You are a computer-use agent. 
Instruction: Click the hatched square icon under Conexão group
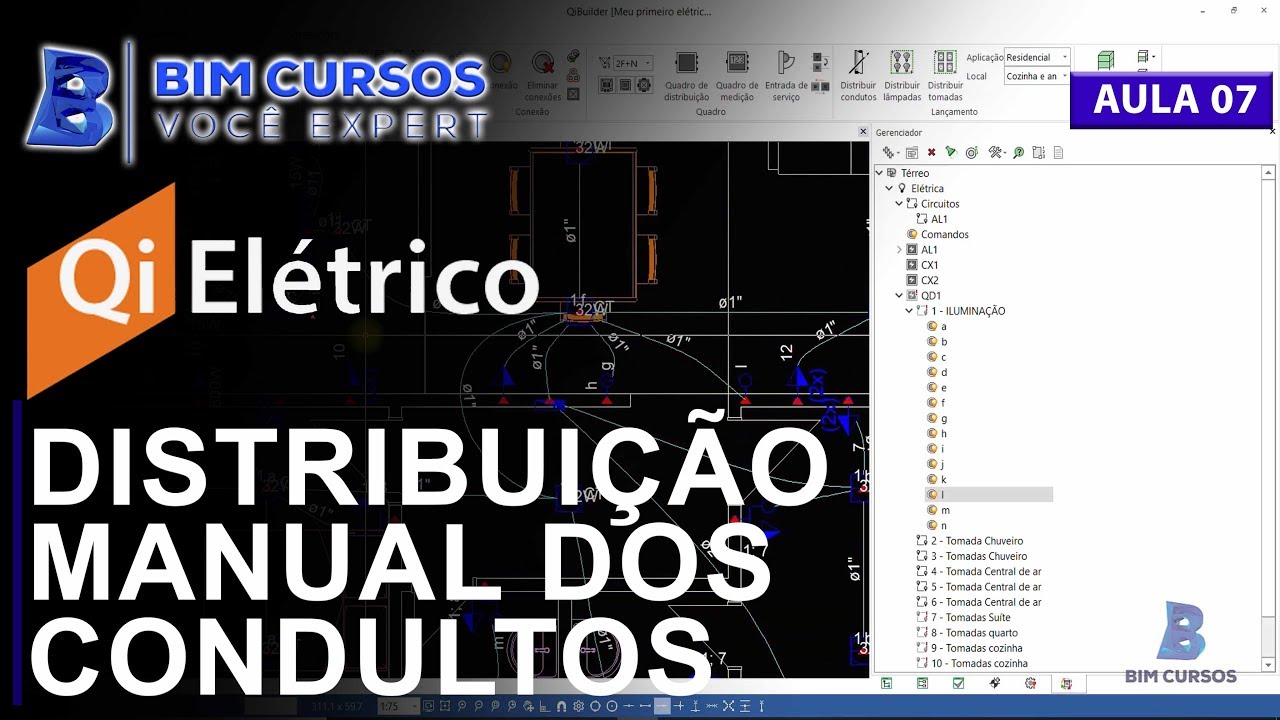click(573, 95)
